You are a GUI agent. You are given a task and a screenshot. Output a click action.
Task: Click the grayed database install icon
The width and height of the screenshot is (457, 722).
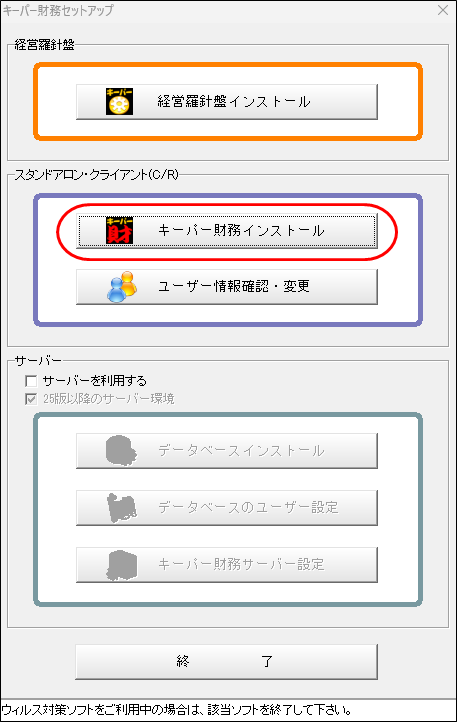click(x=121, y=450)
